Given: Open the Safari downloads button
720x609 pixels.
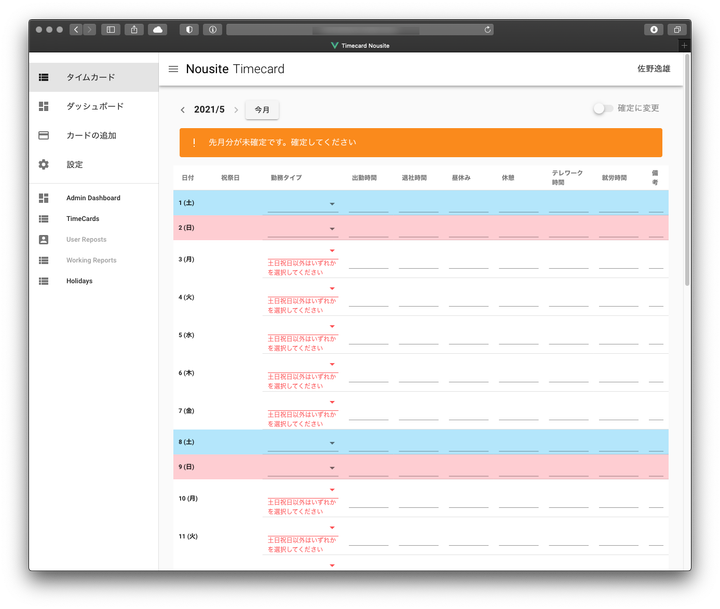Looking at the screenshot, I should [x=654, y=29].
